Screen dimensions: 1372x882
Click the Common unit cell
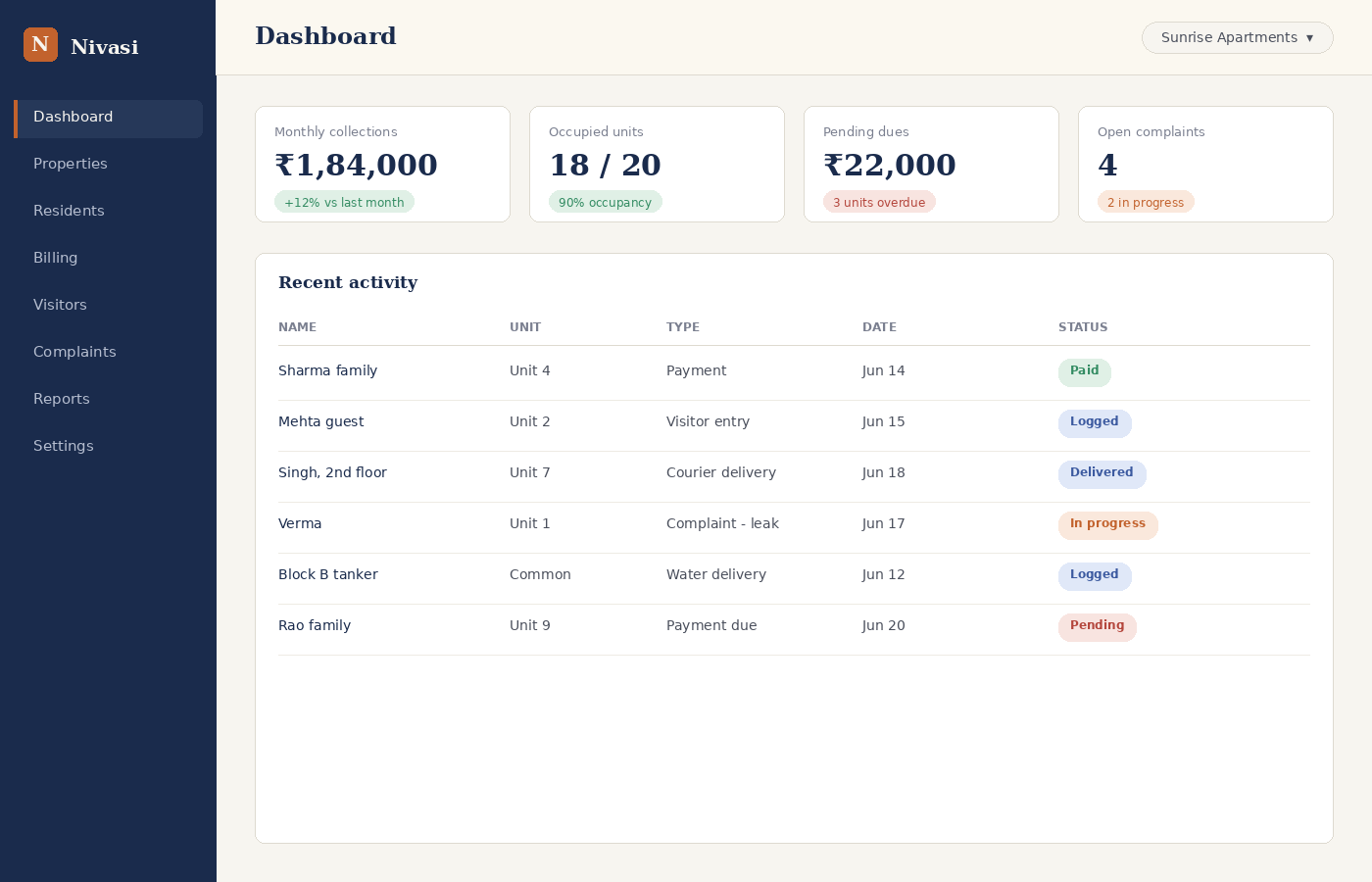(x=540, y=574)
